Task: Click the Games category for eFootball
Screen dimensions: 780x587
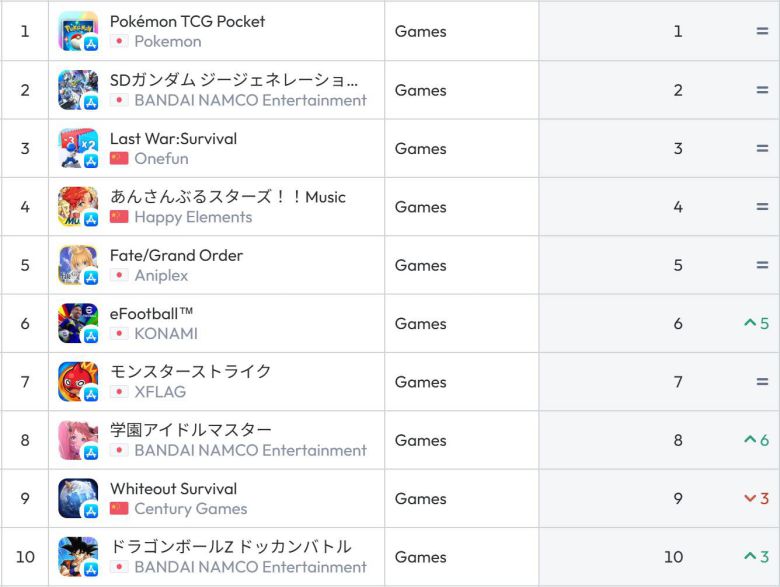Action: pos(421,323)
